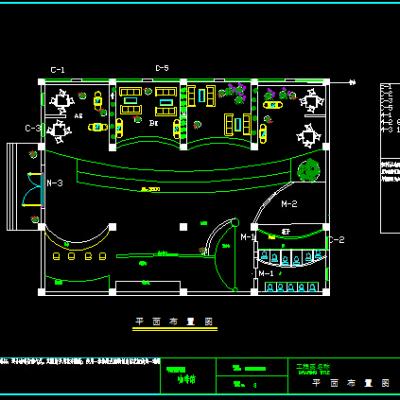Select the arrow at the top-right wall end
Screen dimensions: 400x400
352,82
